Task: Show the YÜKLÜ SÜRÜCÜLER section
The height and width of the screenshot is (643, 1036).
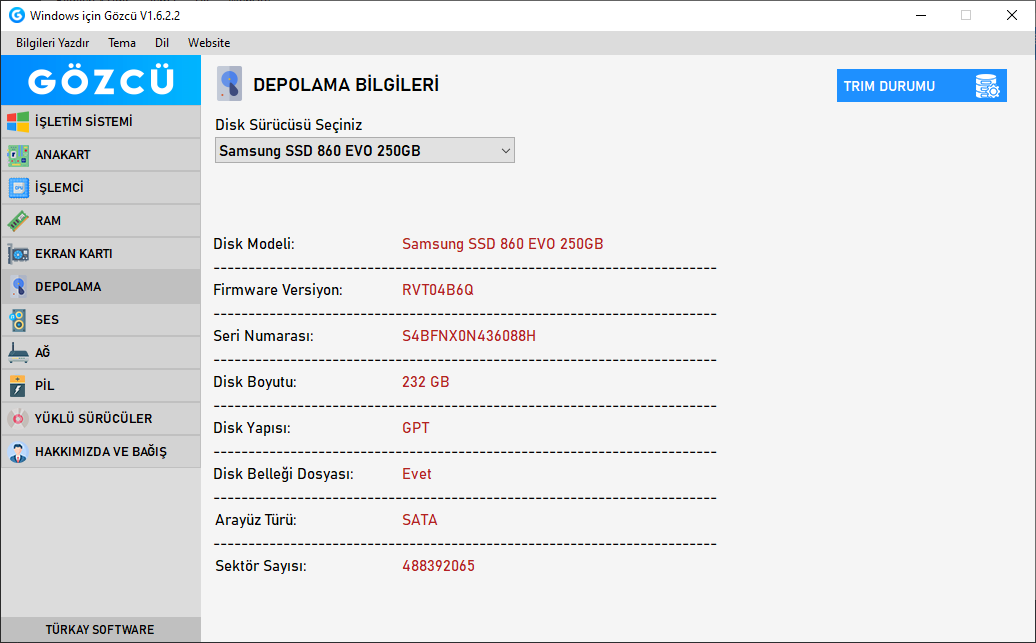Action: tap(101, 419)
